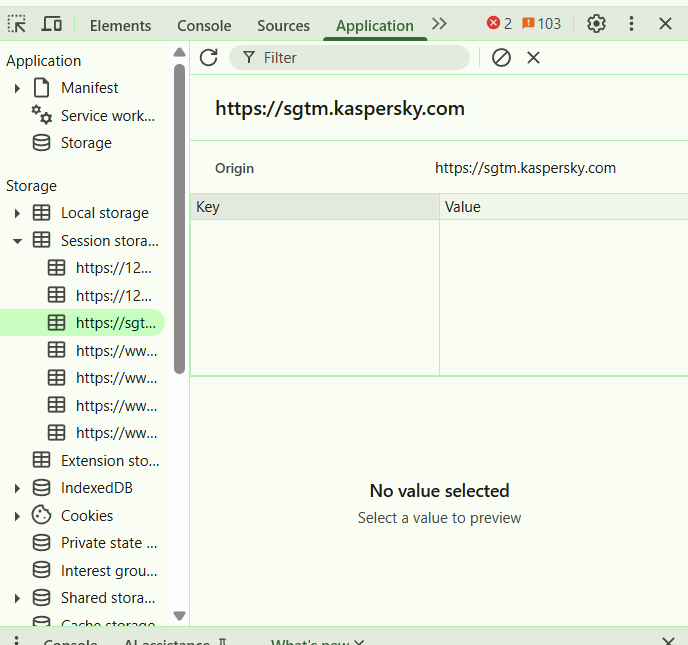Screen dimensions: 688x645
Task: Collapse the Session storage node
Action: (17, 241)
